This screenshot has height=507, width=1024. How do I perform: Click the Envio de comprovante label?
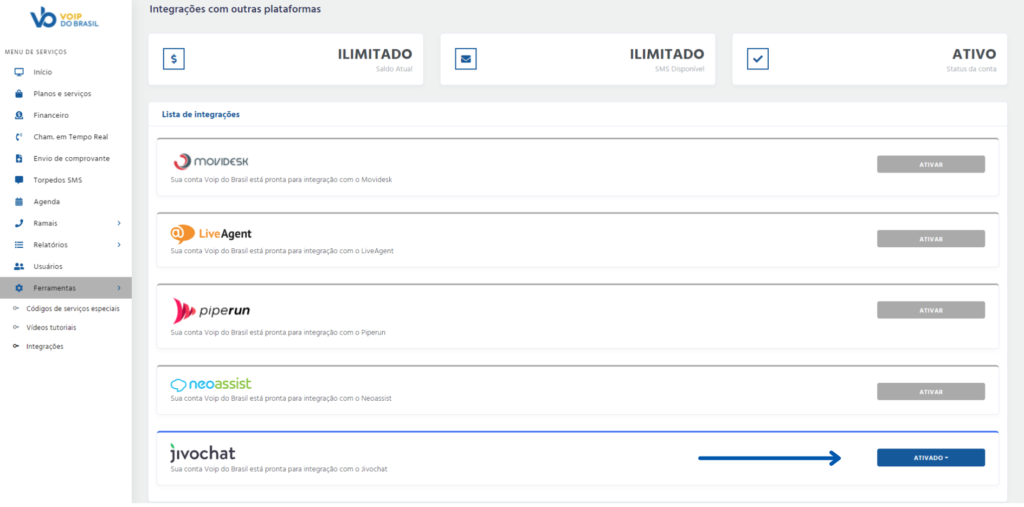[x=71, y=158]
